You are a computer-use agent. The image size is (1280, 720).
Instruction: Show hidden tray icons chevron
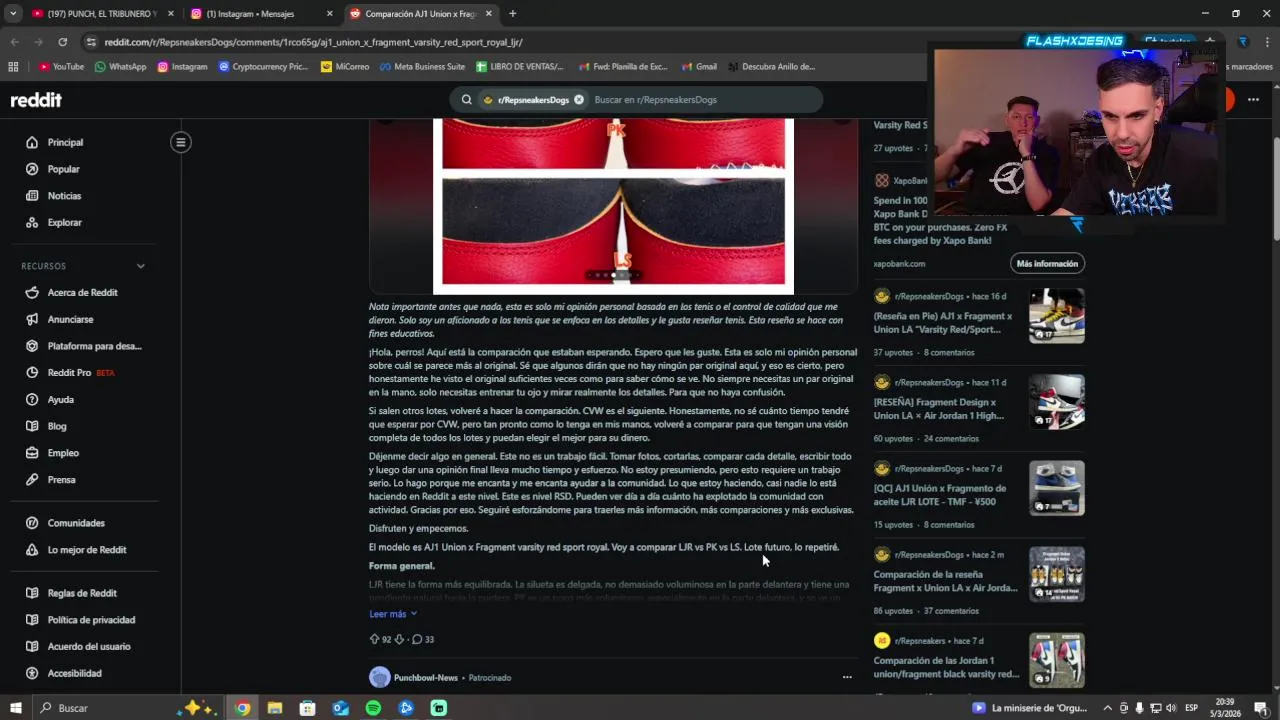point(1108,708)
